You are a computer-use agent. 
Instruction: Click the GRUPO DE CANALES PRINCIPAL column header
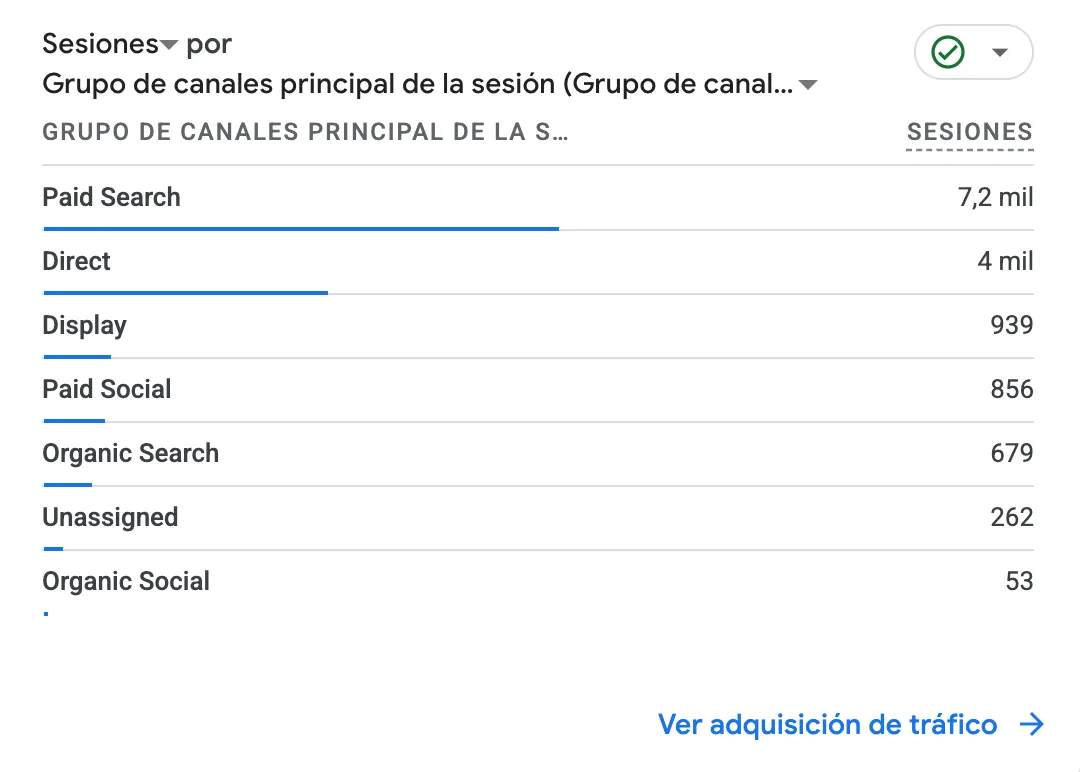(305, 132)
